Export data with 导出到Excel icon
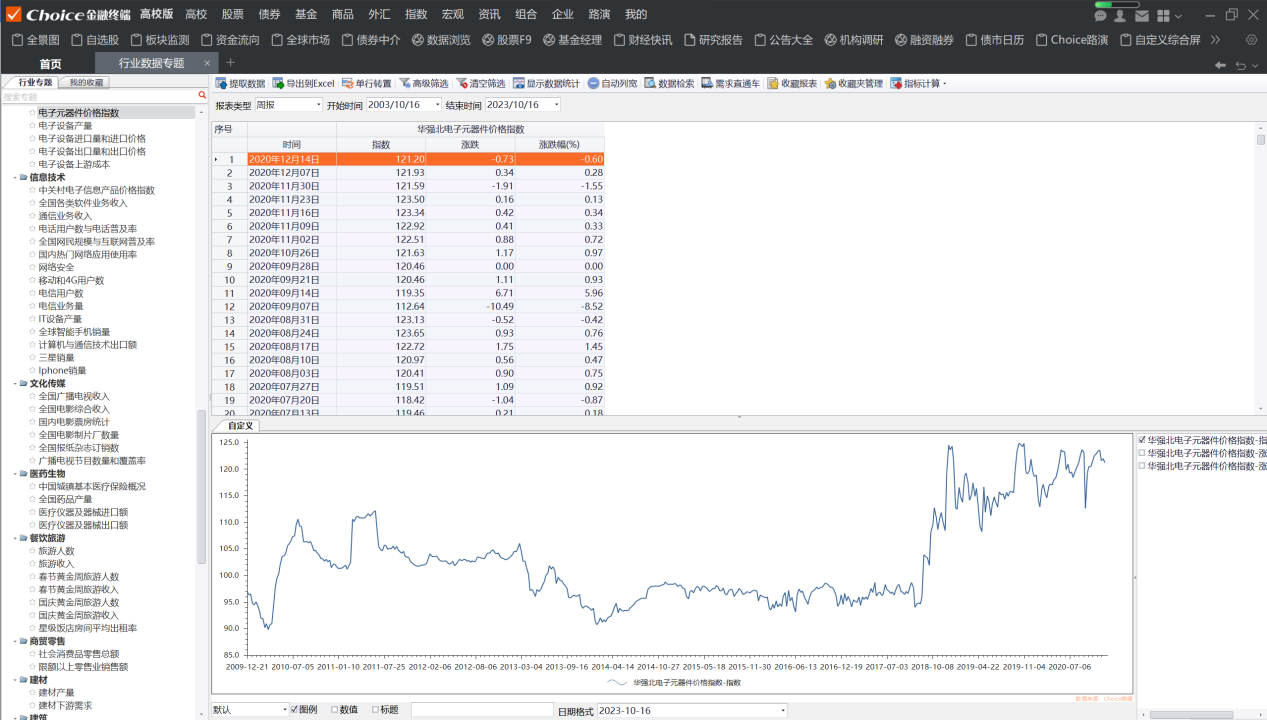The width and height of the screenshot is (1267, 720). click(279, 84)
